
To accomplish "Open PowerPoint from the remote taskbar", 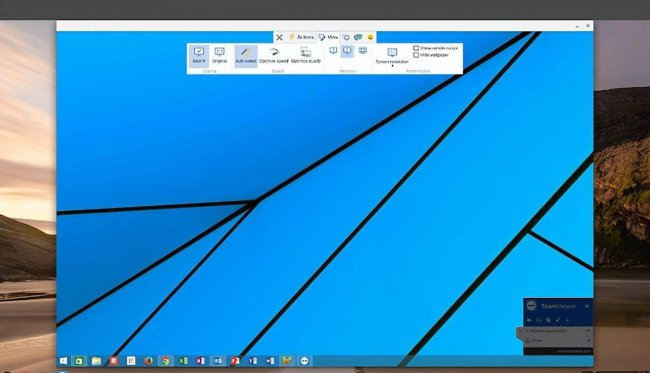I will pyautogui.click(x=235, y=361).
